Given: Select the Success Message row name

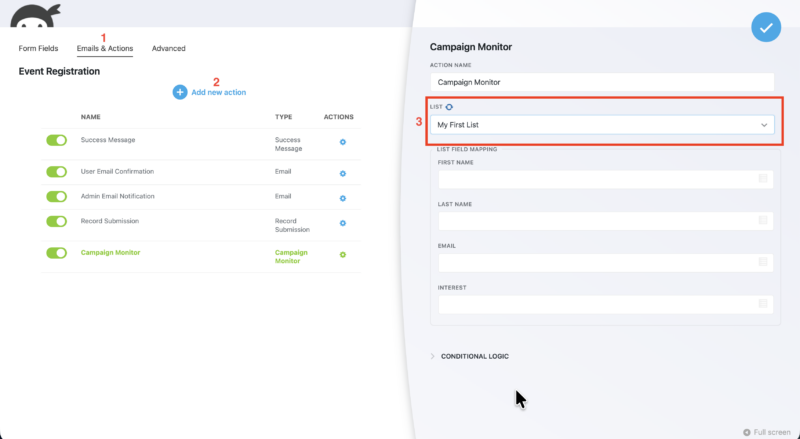Looking at the screenshot, I should [108, 140].
